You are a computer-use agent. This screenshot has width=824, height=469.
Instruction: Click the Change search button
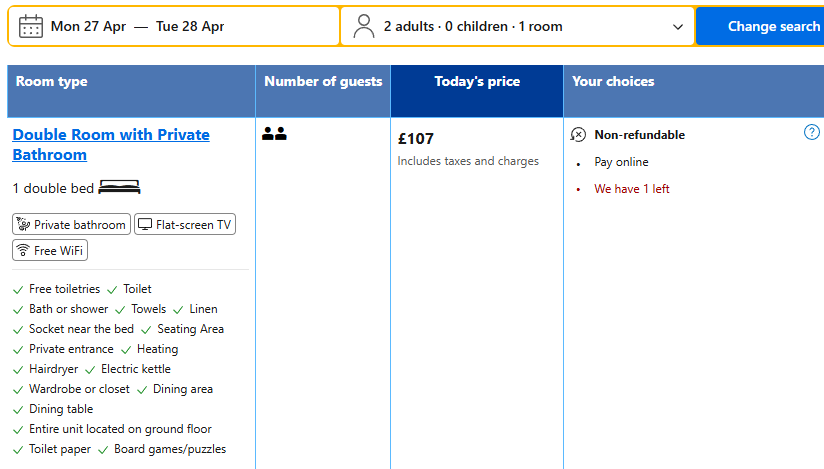(760, 26)
